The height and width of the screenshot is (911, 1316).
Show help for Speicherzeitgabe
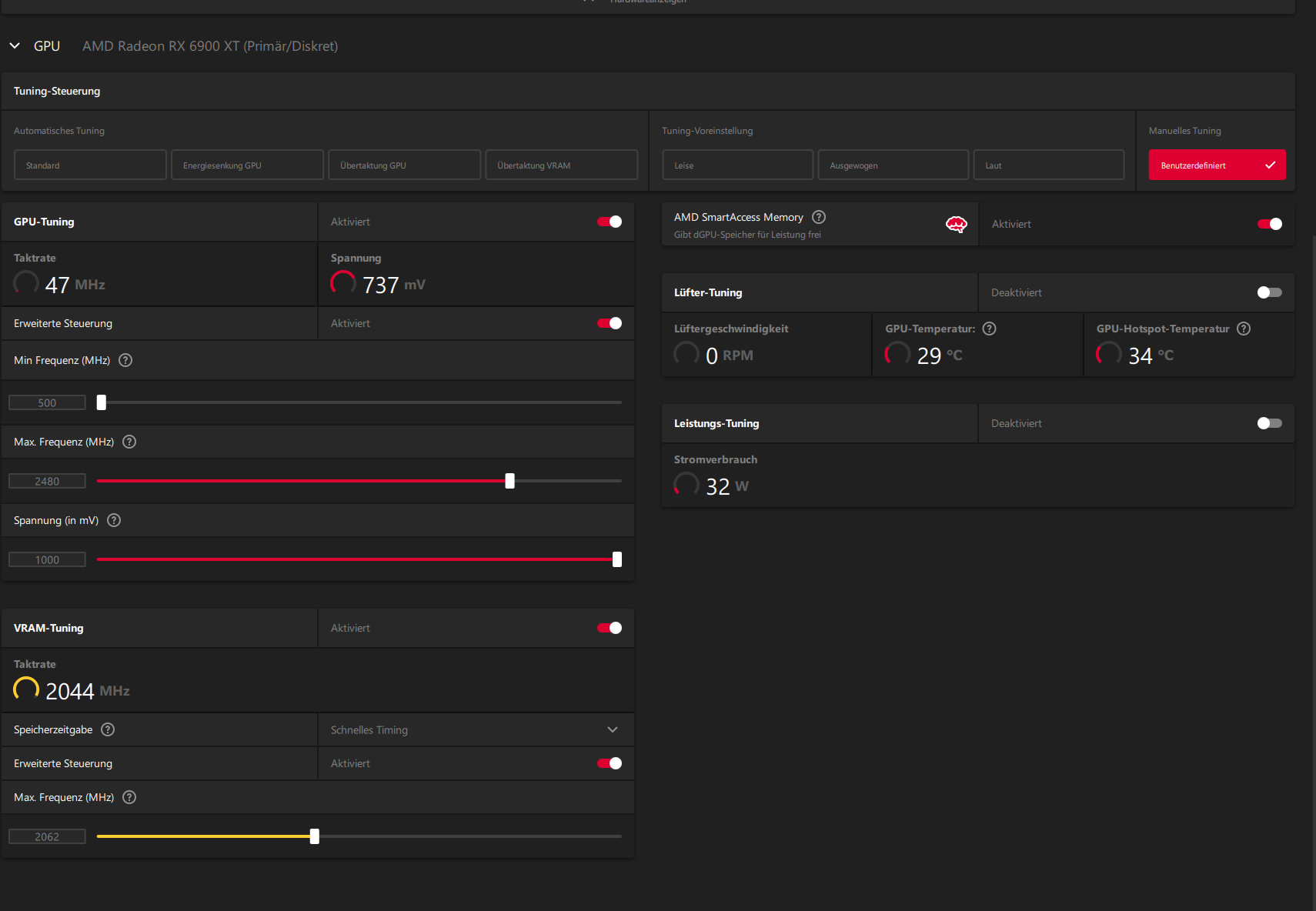tap(108, 729)
